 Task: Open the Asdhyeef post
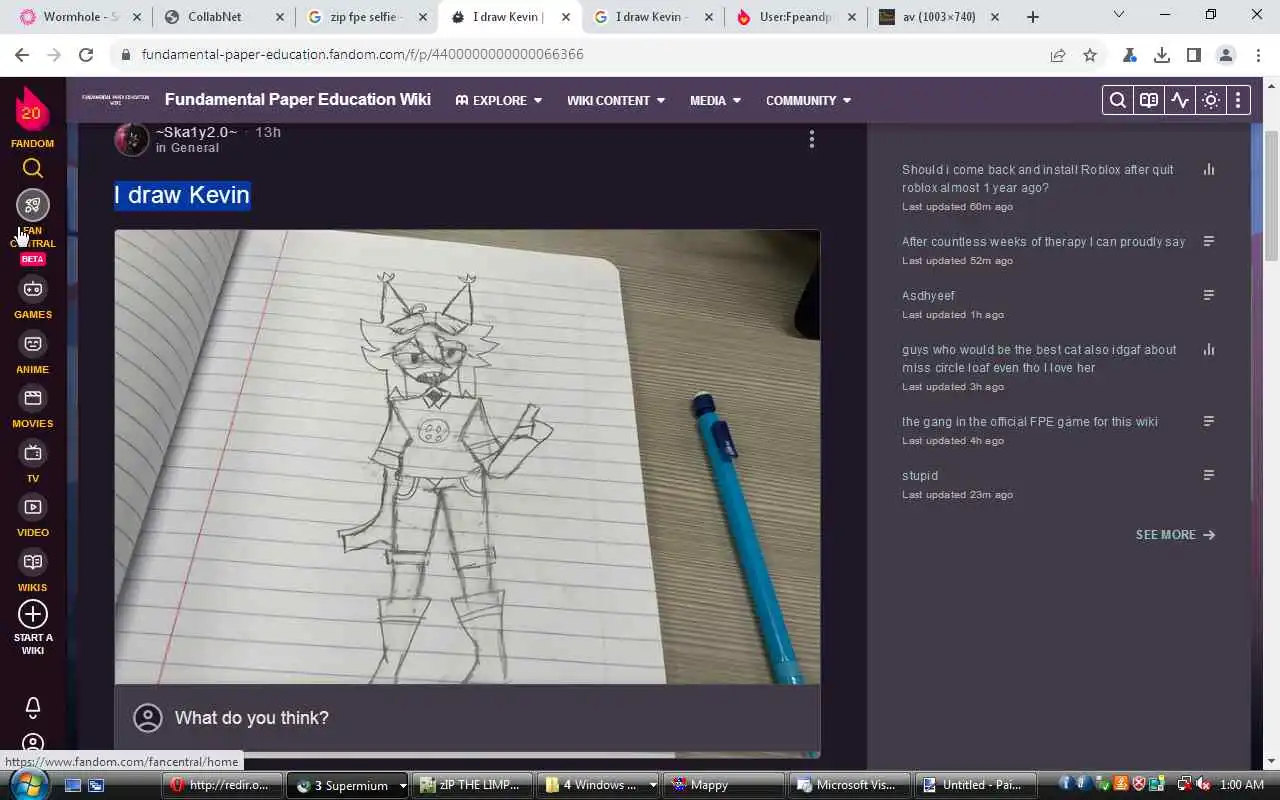[928, 296]
